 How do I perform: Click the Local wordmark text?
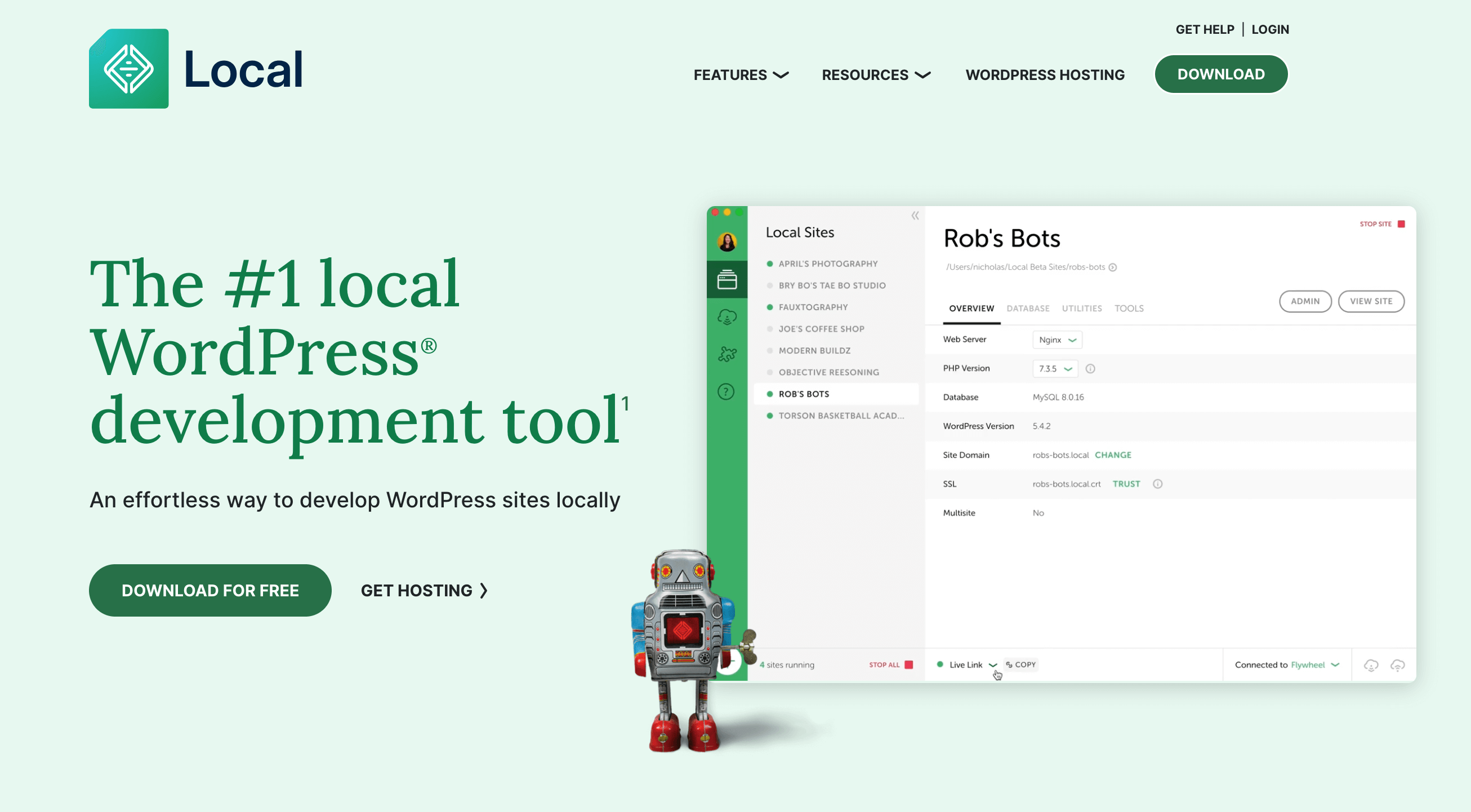coord(243,69)
